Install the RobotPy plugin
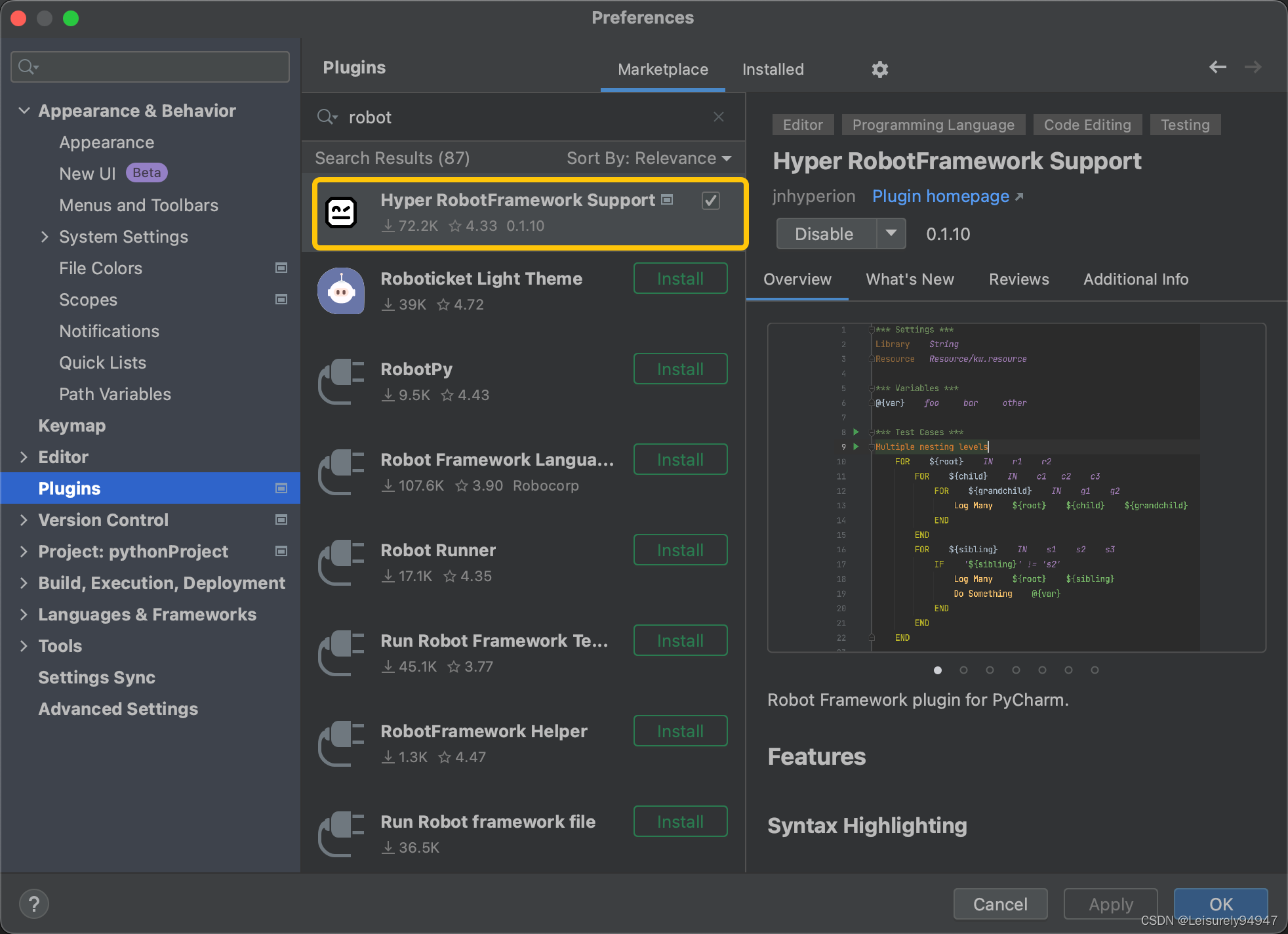The image size is (1288, 934). click(681, 369)
